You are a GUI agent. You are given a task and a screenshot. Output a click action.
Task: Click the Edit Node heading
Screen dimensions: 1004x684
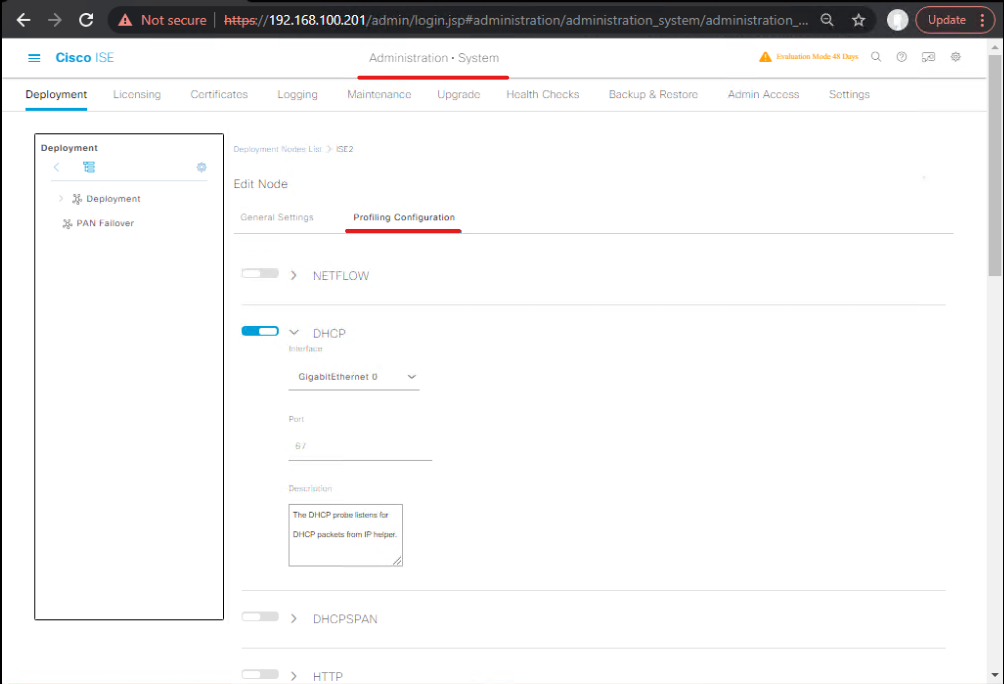[261, 184]
